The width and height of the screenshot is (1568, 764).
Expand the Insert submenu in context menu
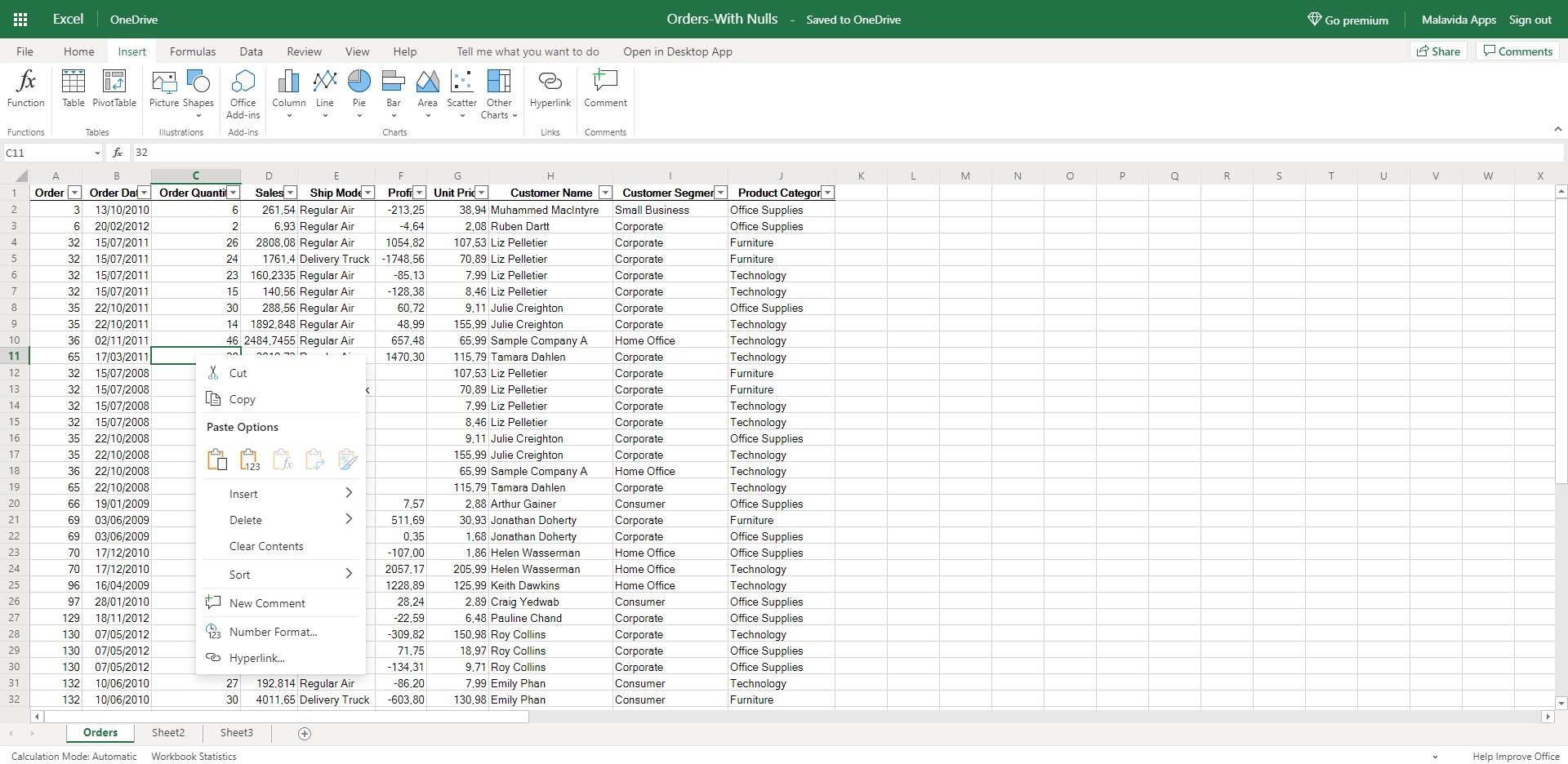[281, 494]
